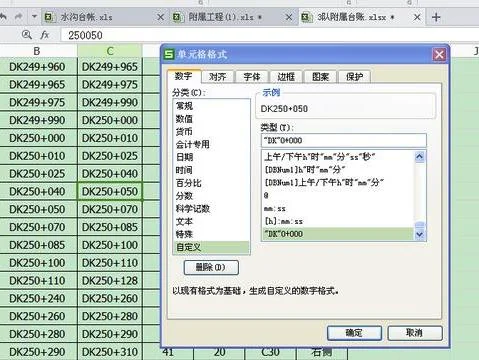Select 时间 in the category list

tap(211, 170)
